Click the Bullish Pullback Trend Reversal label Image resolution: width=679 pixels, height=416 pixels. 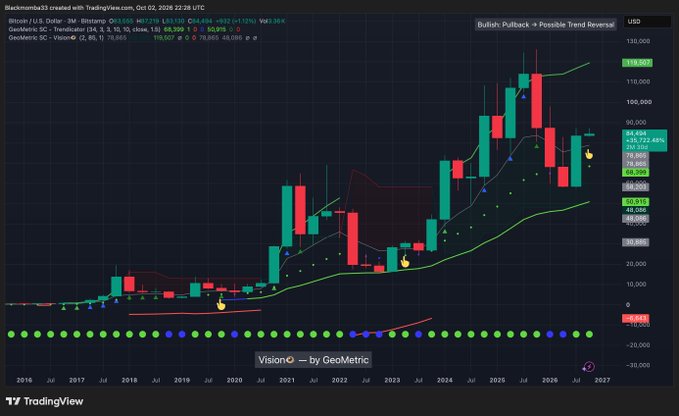[546, 25]
